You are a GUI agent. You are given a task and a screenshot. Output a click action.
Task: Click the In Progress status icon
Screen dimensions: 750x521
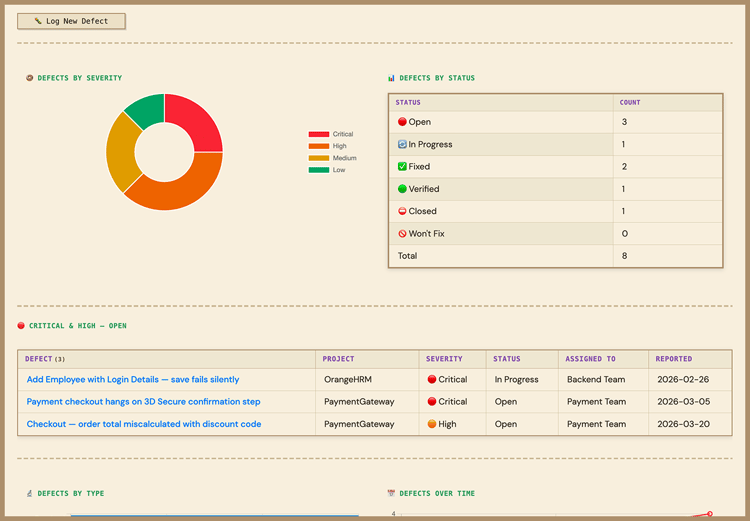tap(402, 144)
